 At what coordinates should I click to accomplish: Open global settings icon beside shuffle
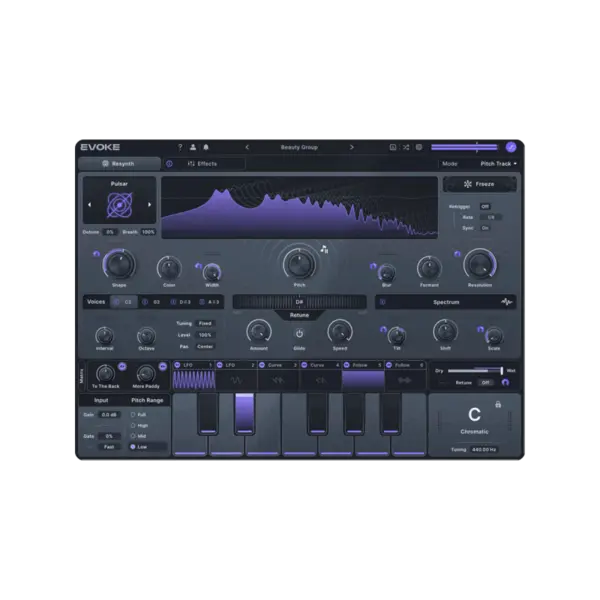419,147
